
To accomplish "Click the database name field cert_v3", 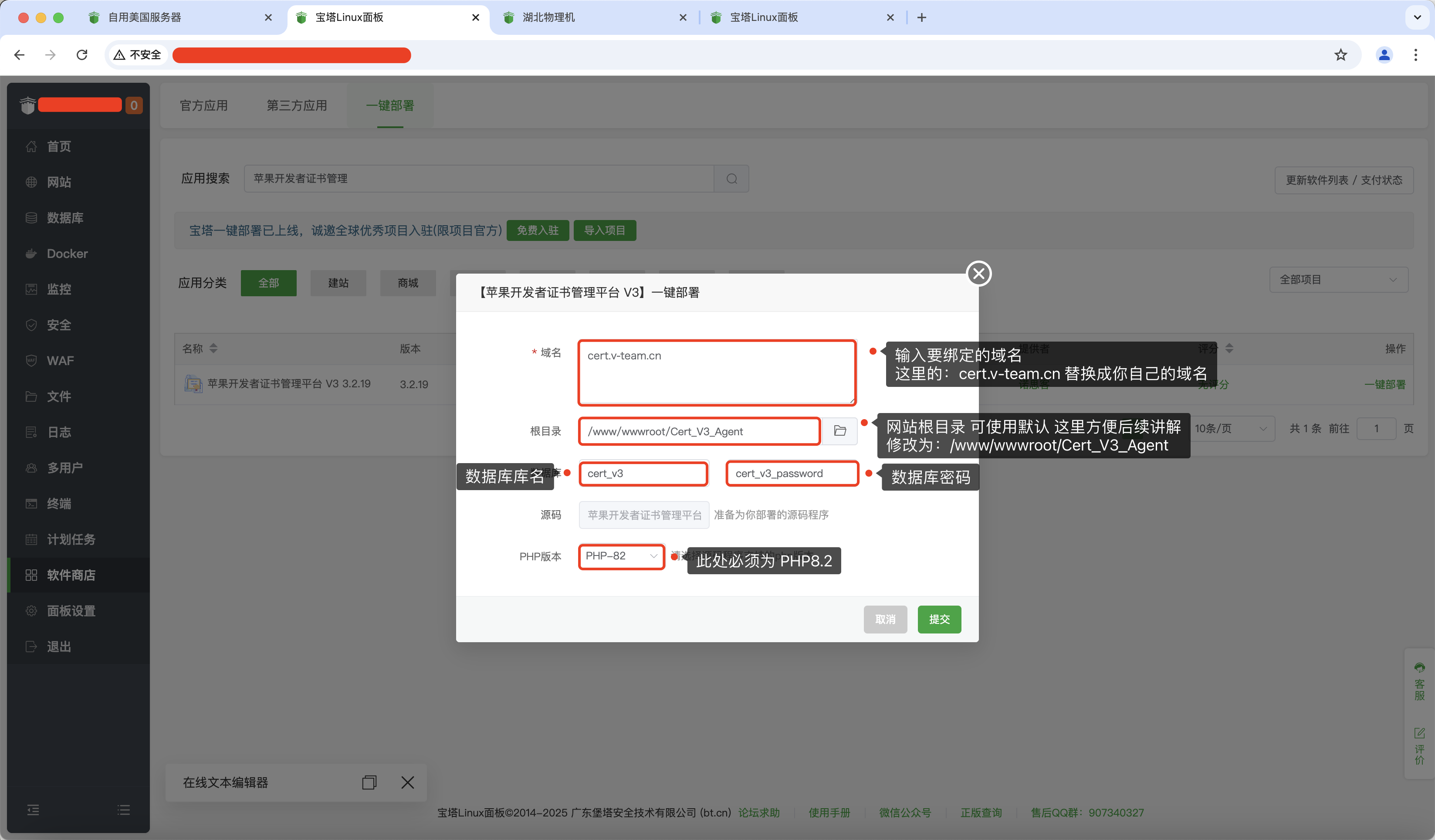I will (643, 474).
